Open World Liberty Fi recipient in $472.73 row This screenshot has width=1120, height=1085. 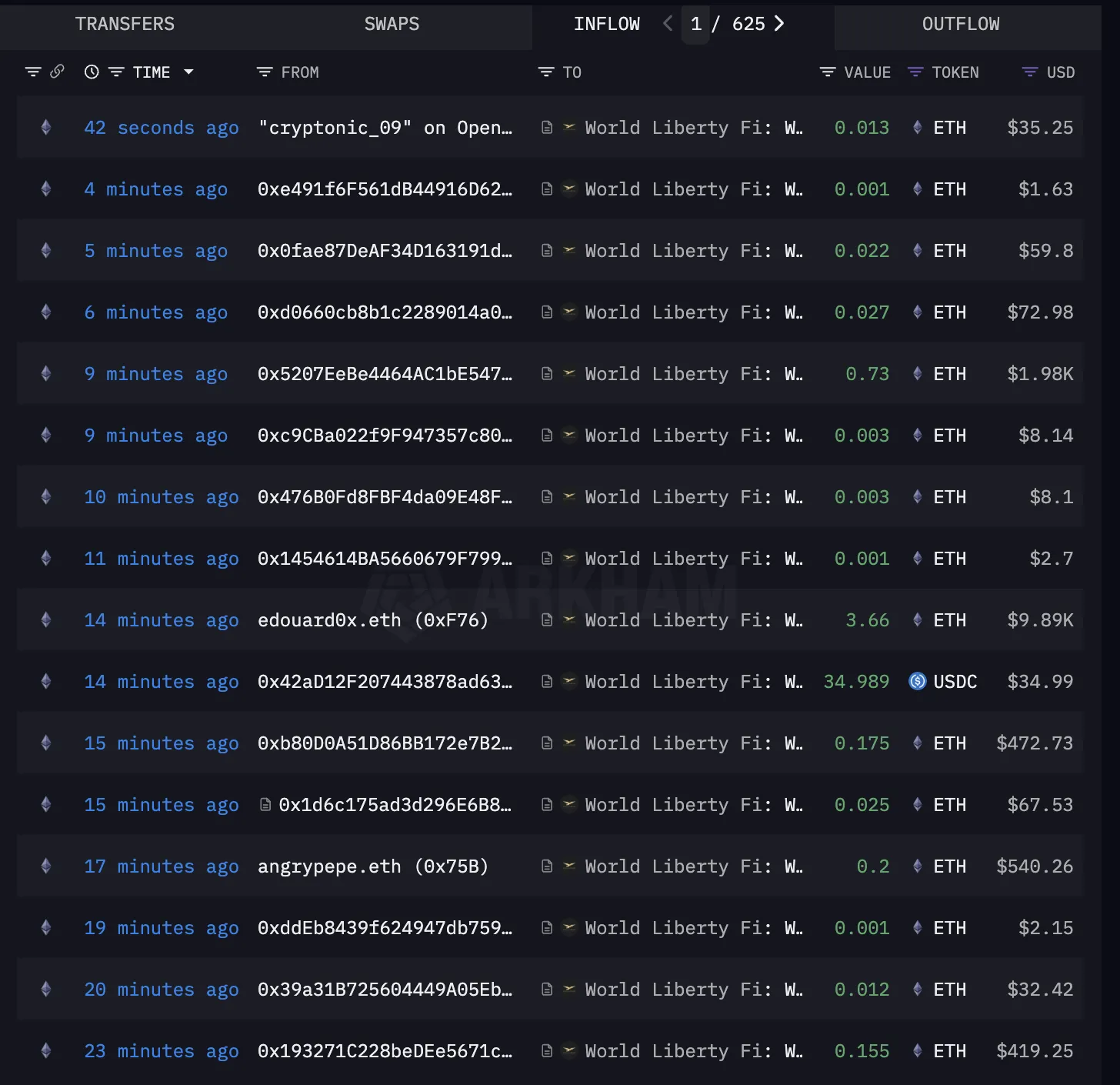click(694, 743)
